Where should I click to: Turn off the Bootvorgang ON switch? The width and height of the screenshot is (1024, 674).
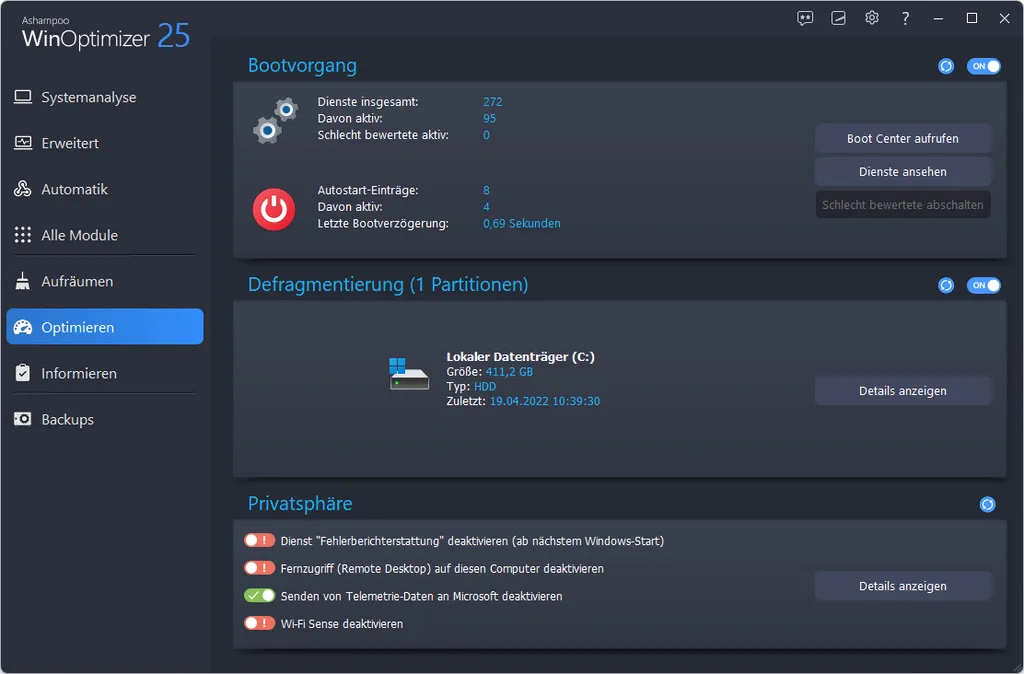984,66
